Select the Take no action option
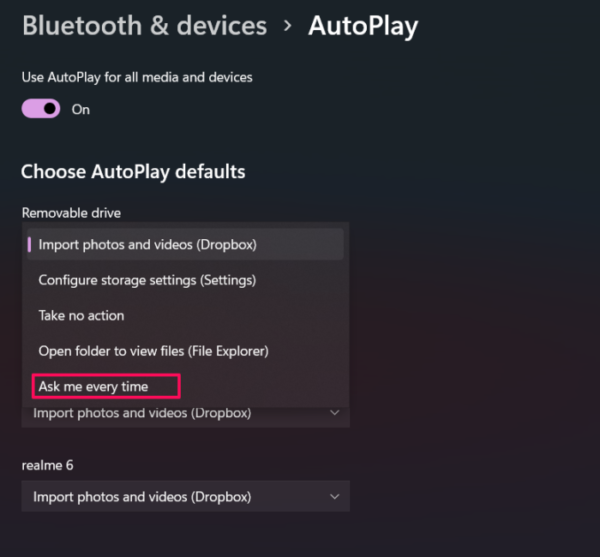 click(81, 315)
